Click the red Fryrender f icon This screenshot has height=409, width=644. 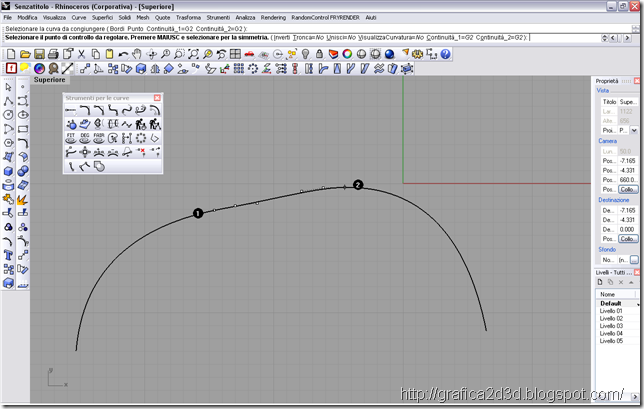tap(11, 68)
